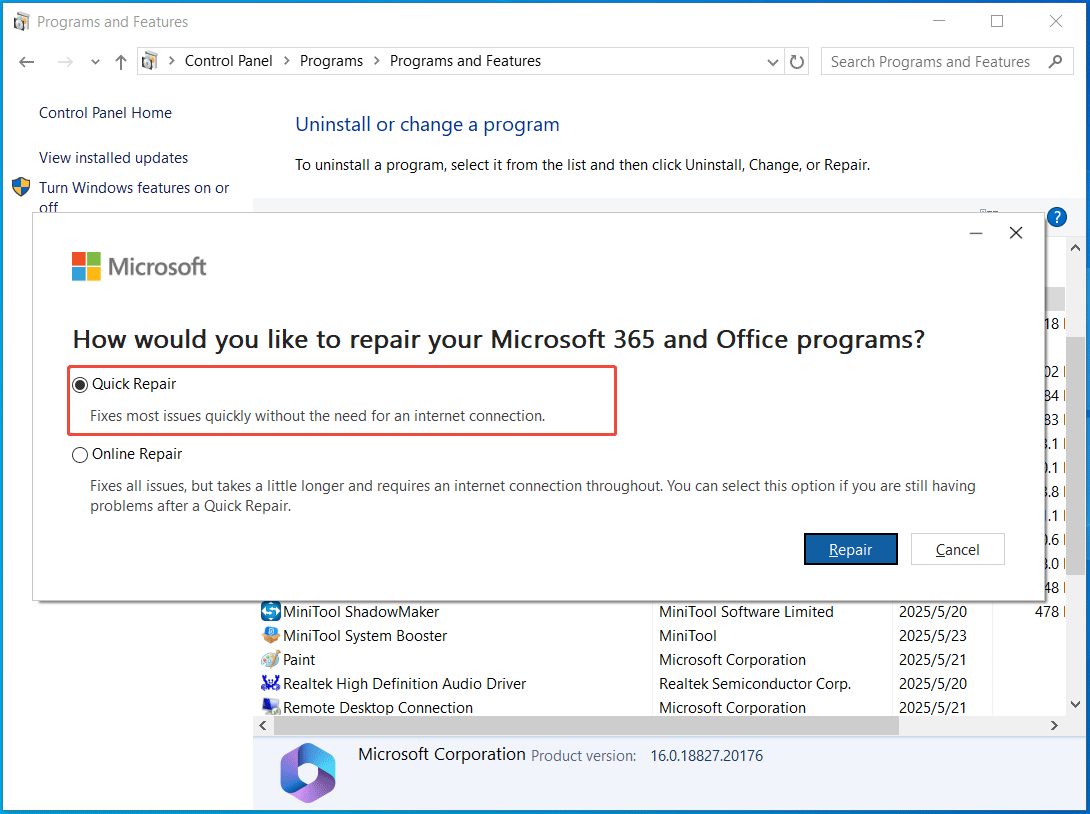Screen dimensions: 1090x814
Task: Click inside the Search Programs and Features box
Action: [x=930, y=61]
